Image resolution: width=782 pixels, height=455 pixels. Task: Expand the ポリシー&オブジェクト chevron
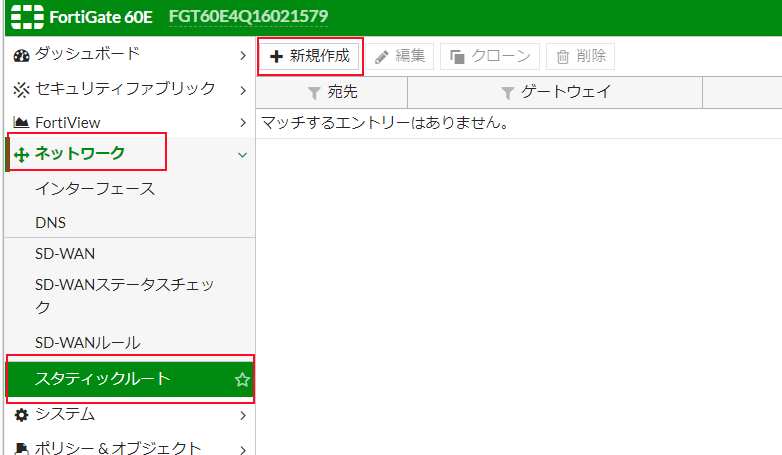[243, 450]
